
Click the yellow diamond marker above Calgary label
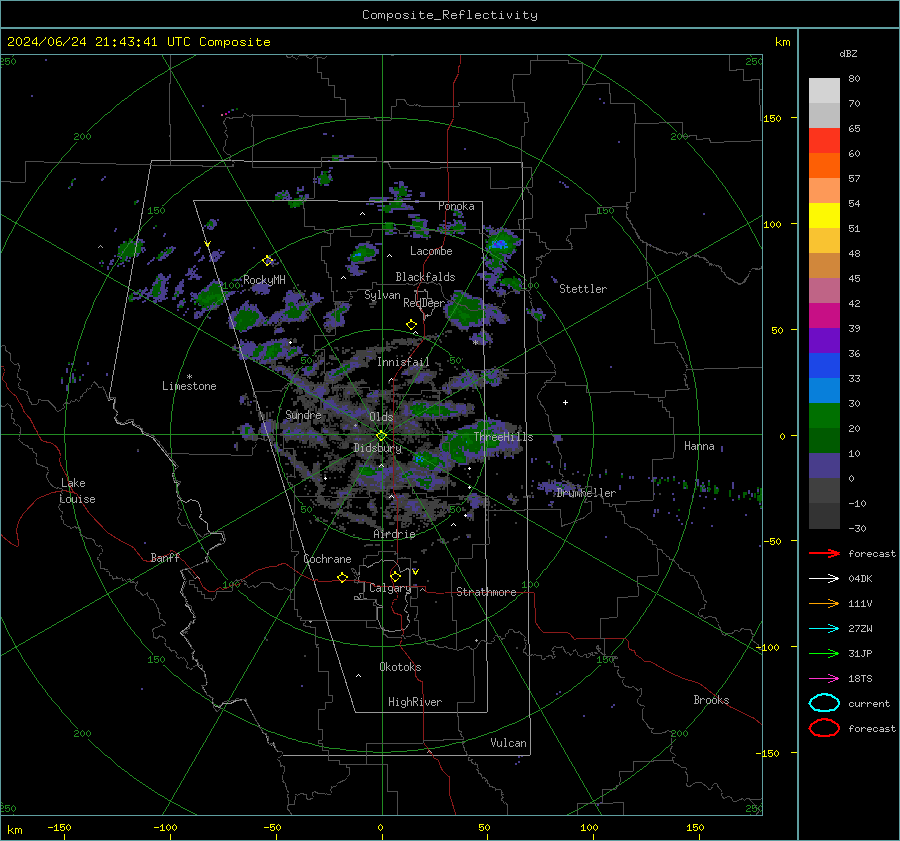click(x=395, y=576)
